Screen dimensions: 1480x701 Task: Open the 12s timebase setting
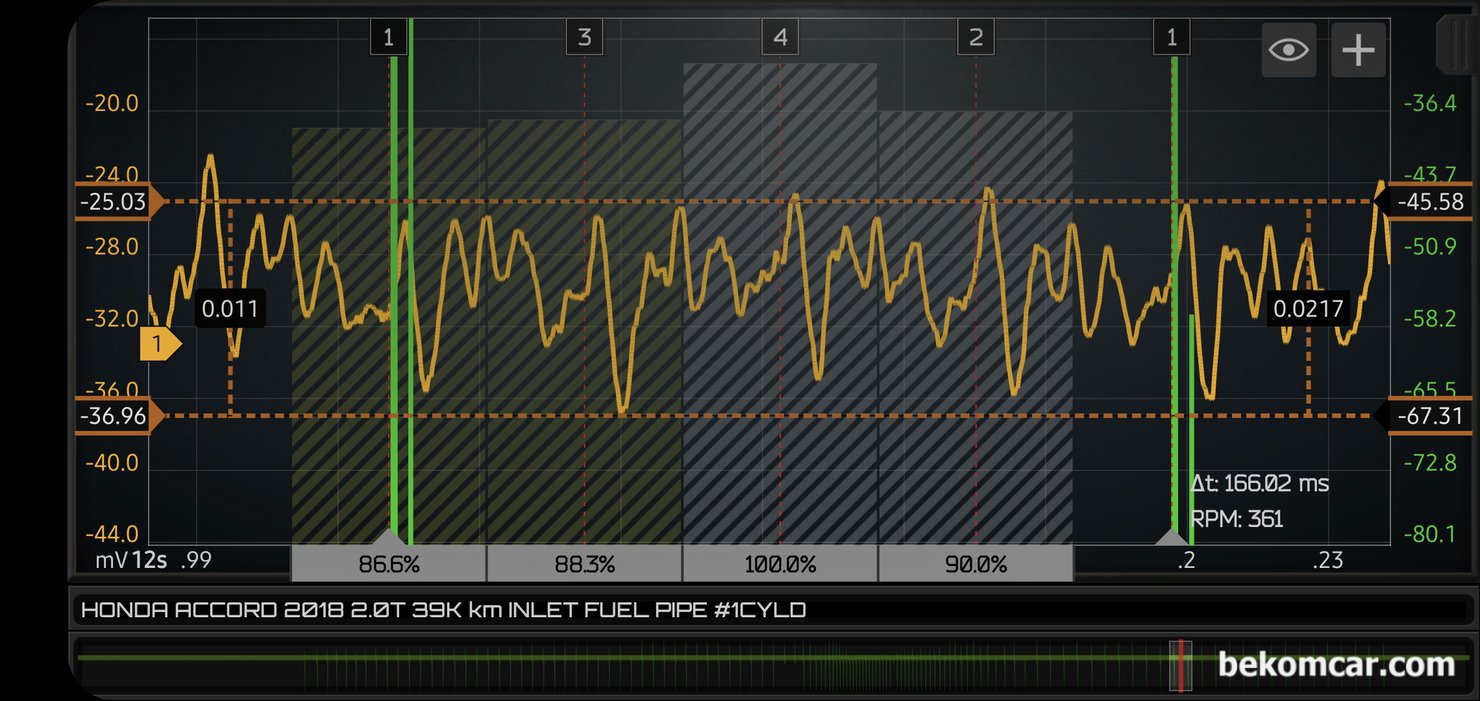[149, 560]
